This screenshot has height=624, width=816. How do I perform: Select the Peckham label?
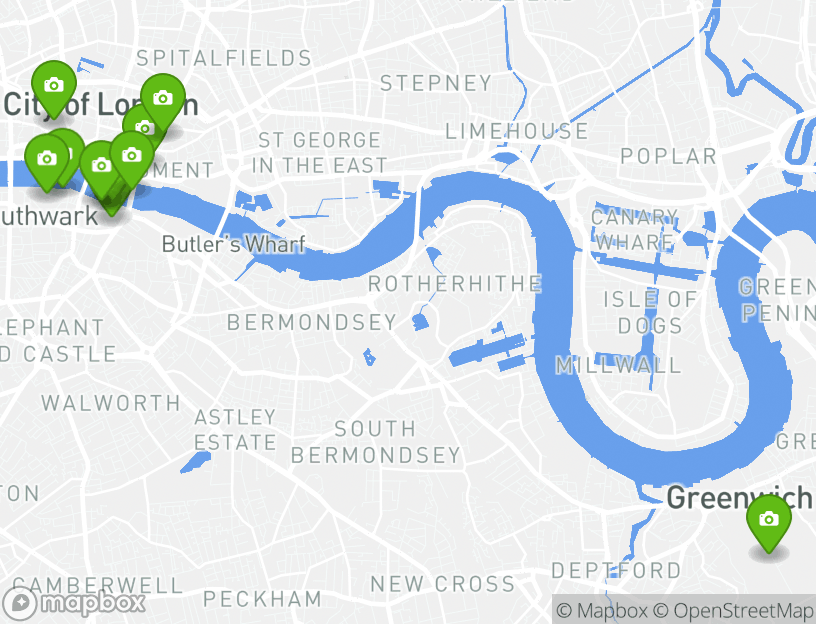(263, 600)
